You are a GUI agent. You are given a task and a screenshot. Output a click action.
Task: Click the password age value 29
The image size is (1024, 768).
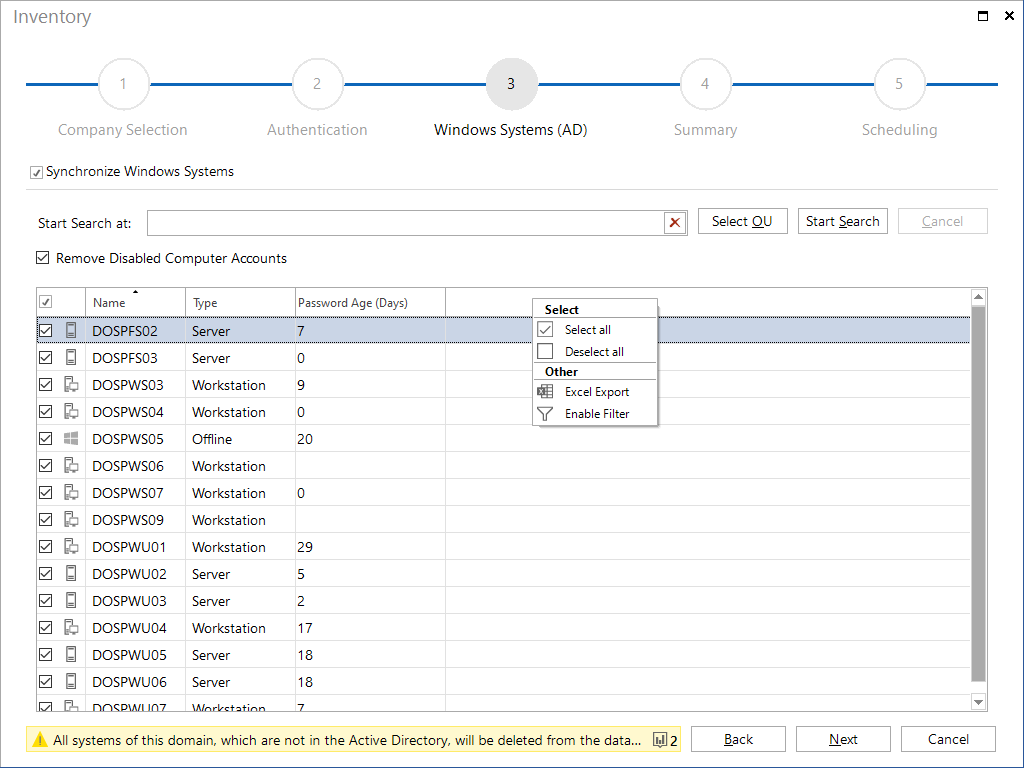[305, 547]
